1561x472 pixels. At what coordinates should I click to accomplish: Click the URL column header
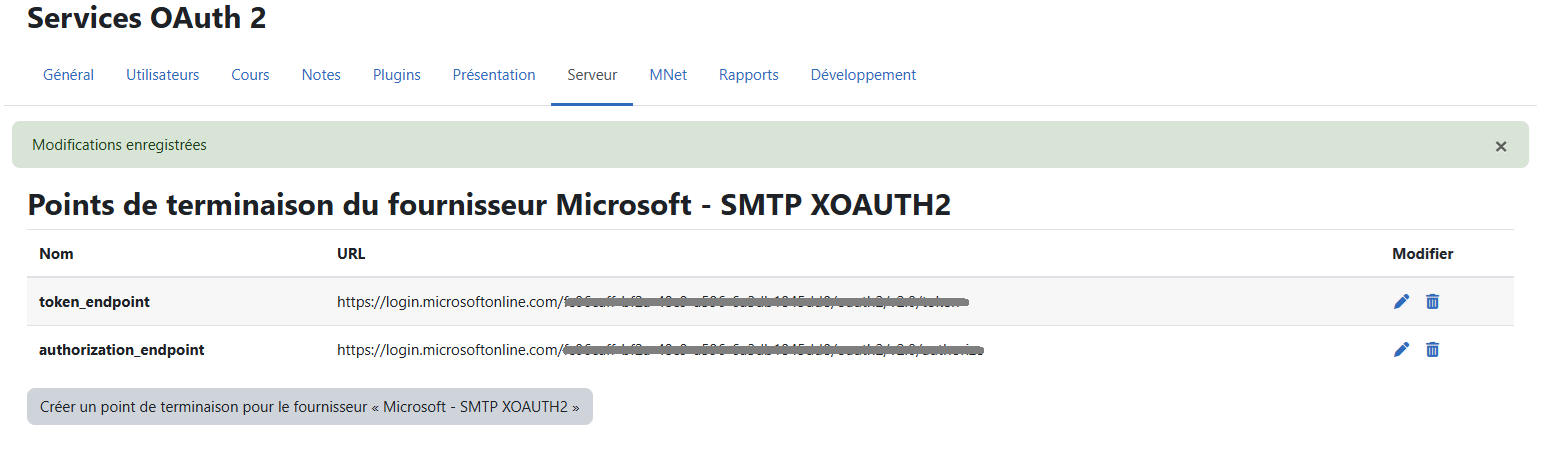tap(351, 254)
